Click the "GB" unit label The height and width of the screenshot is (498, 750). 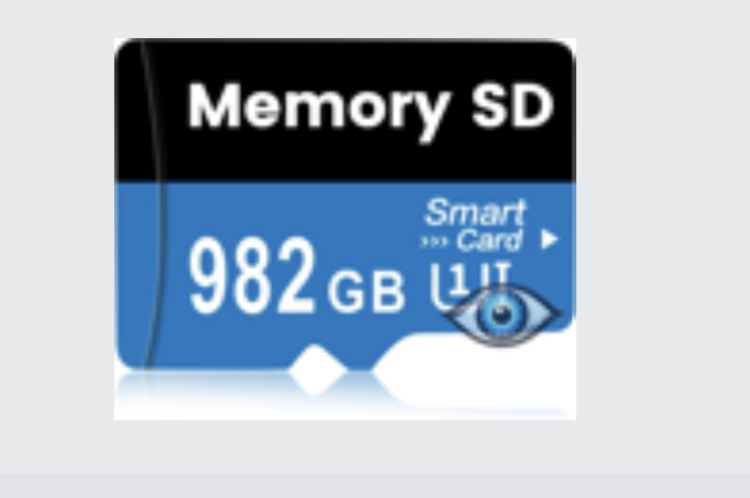pos(366,292)
